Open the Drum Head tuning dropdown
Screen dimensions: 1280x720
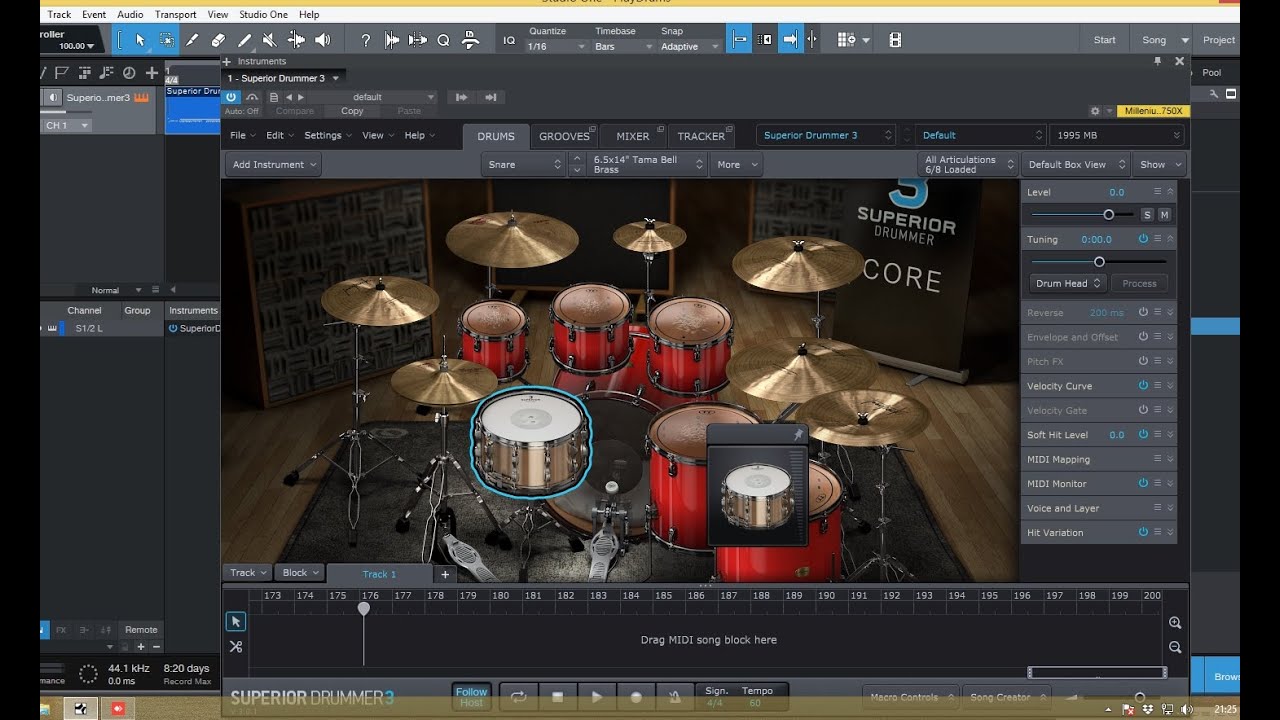click(1068, 283)
